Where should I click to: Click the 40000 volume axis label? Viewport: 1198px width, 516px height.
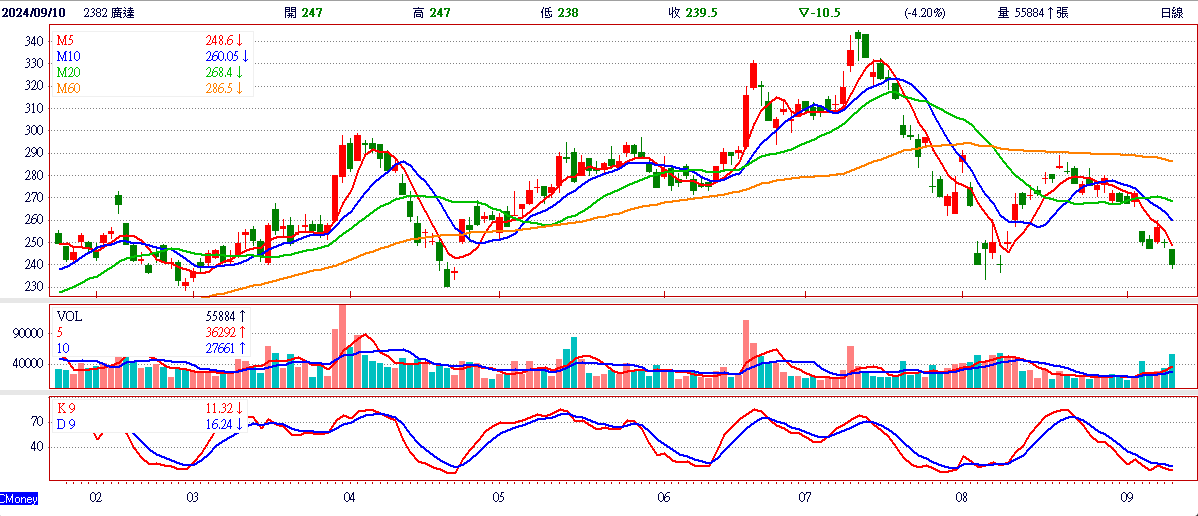[27, 364]
